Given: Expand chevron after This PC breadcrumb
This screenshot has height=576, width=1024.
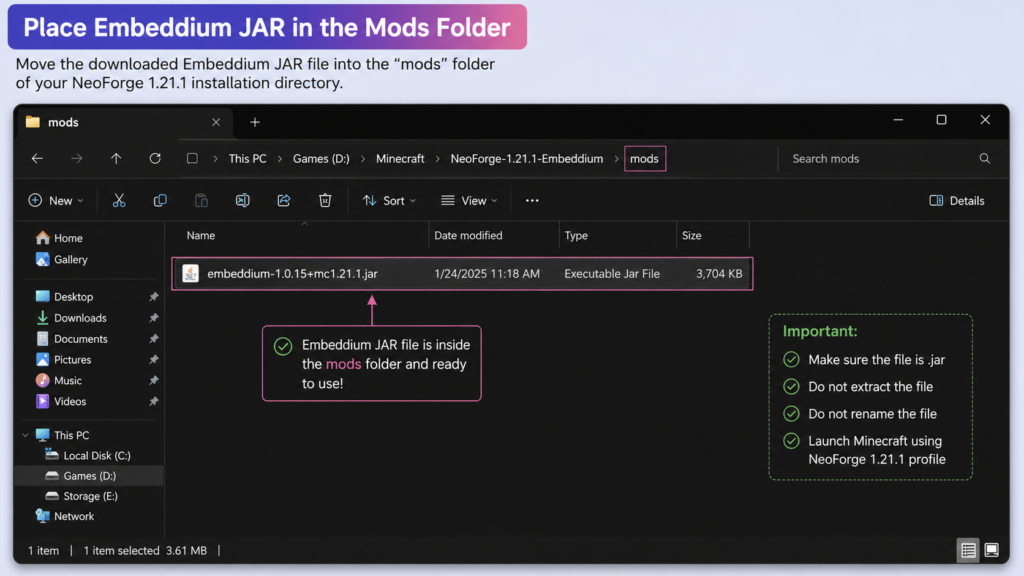Looking at the screenshot, I should [x=280, y=159].
